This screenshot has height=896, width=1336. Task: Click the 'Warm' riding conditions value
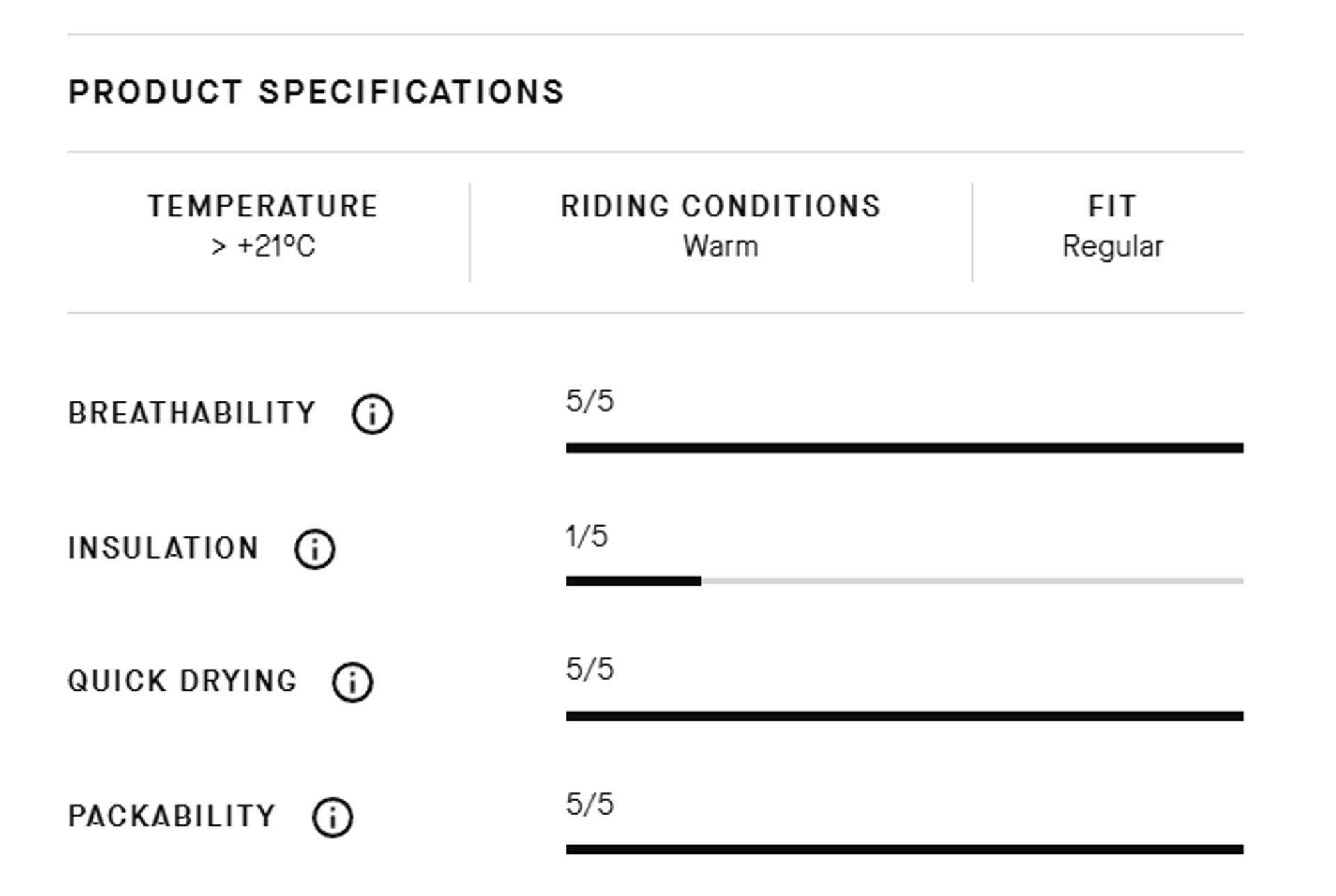(721, 246)
